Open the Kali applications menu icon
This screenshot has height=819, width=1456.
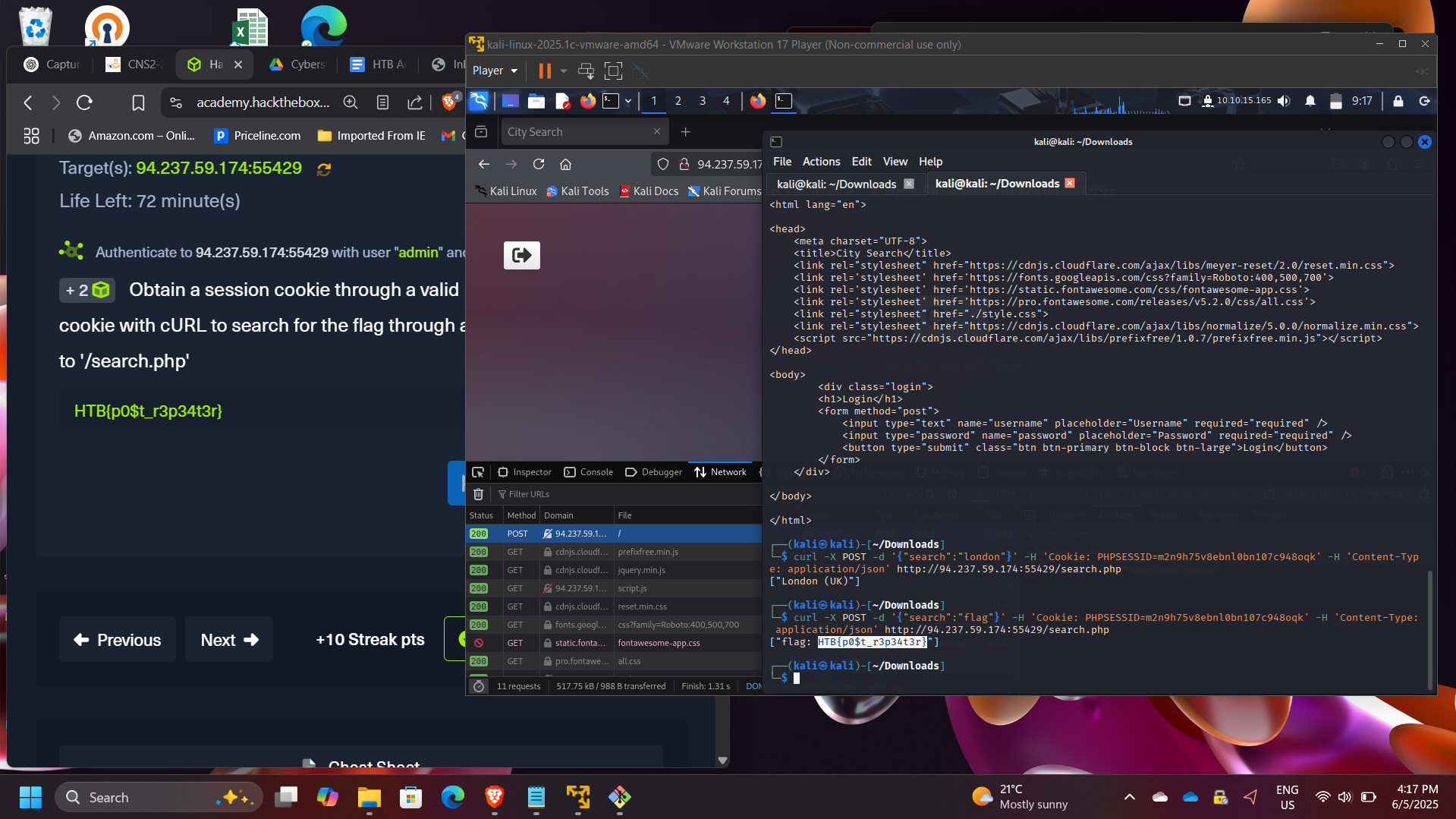[479, 101]
